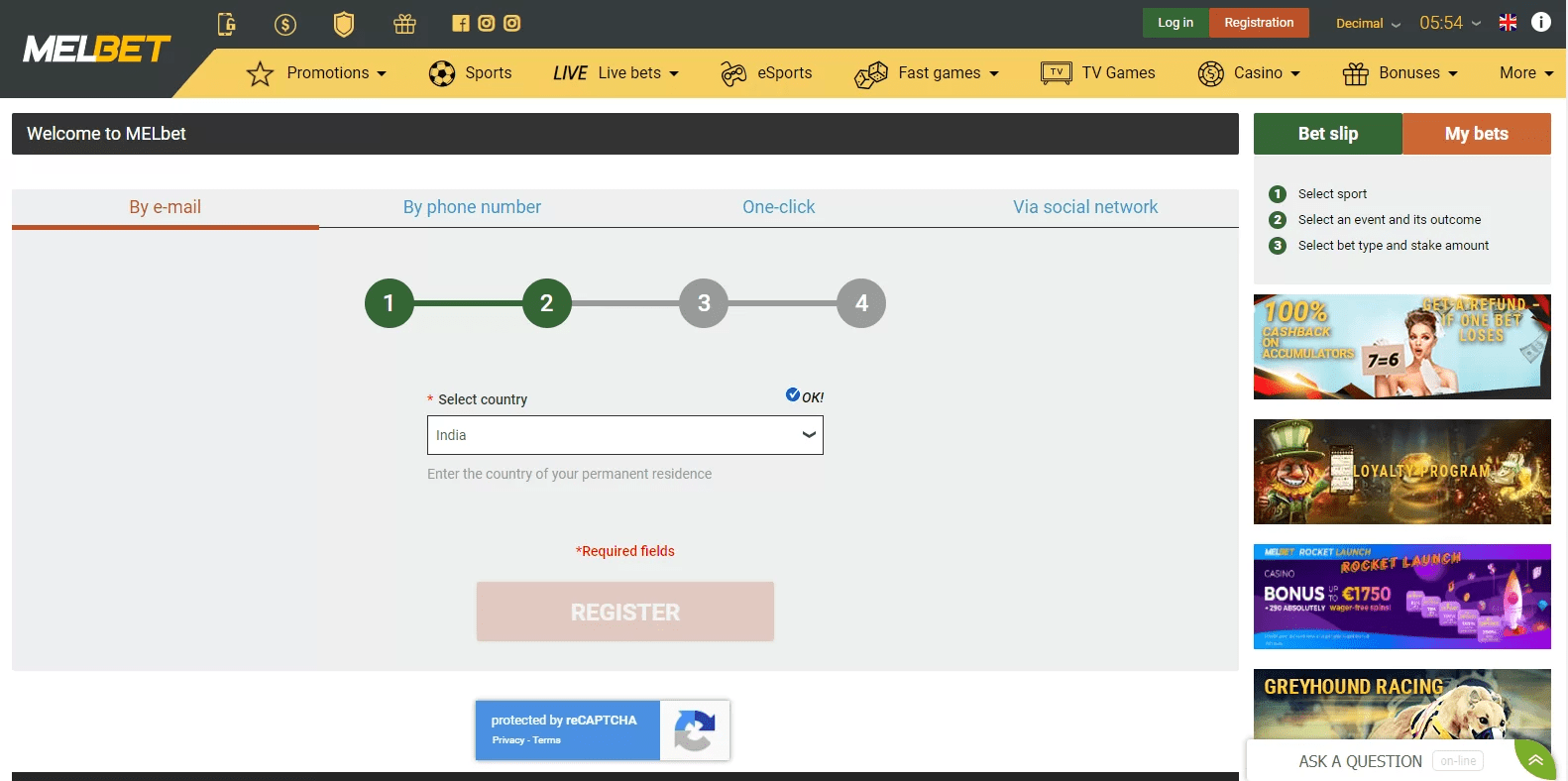Viewport: 1568px width, 781px height.
Task: Click the UK flag language icon
Action: (x=1508, y=23)
